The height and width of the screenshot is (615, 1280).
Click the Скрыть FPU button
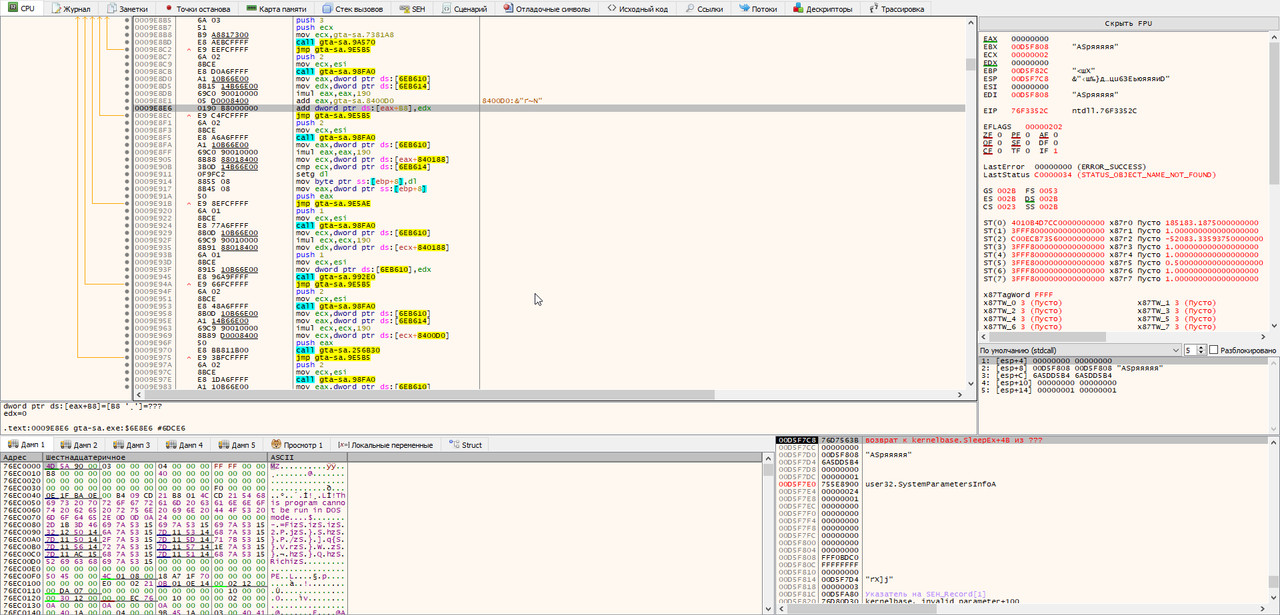point(1127,23)
